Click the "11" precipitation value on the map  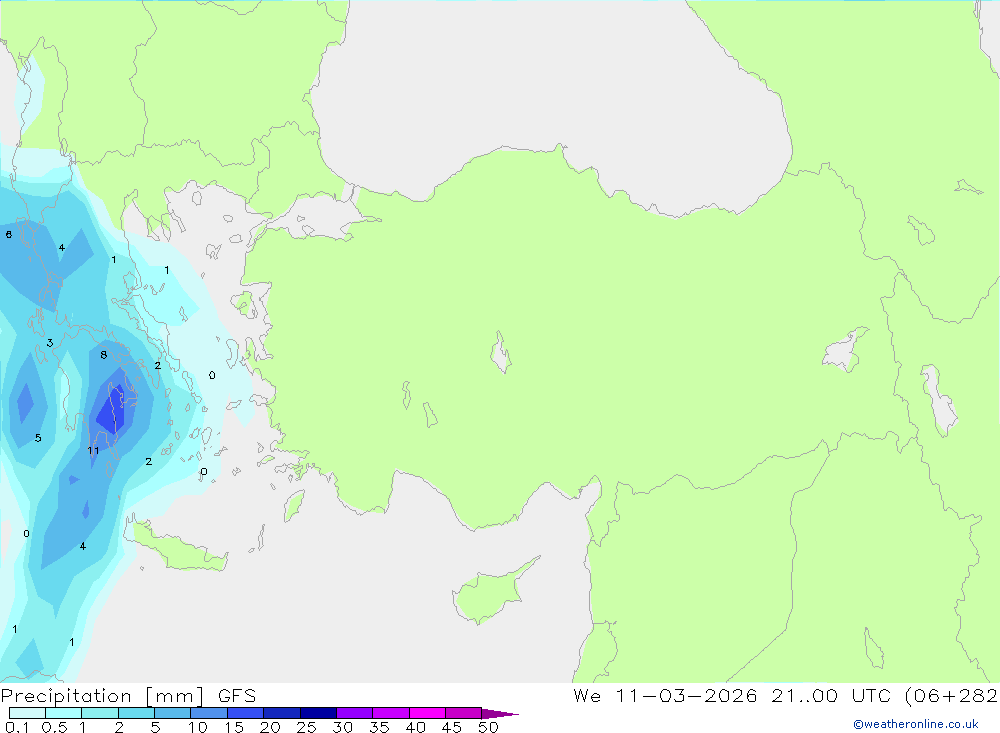click(93, 450)
